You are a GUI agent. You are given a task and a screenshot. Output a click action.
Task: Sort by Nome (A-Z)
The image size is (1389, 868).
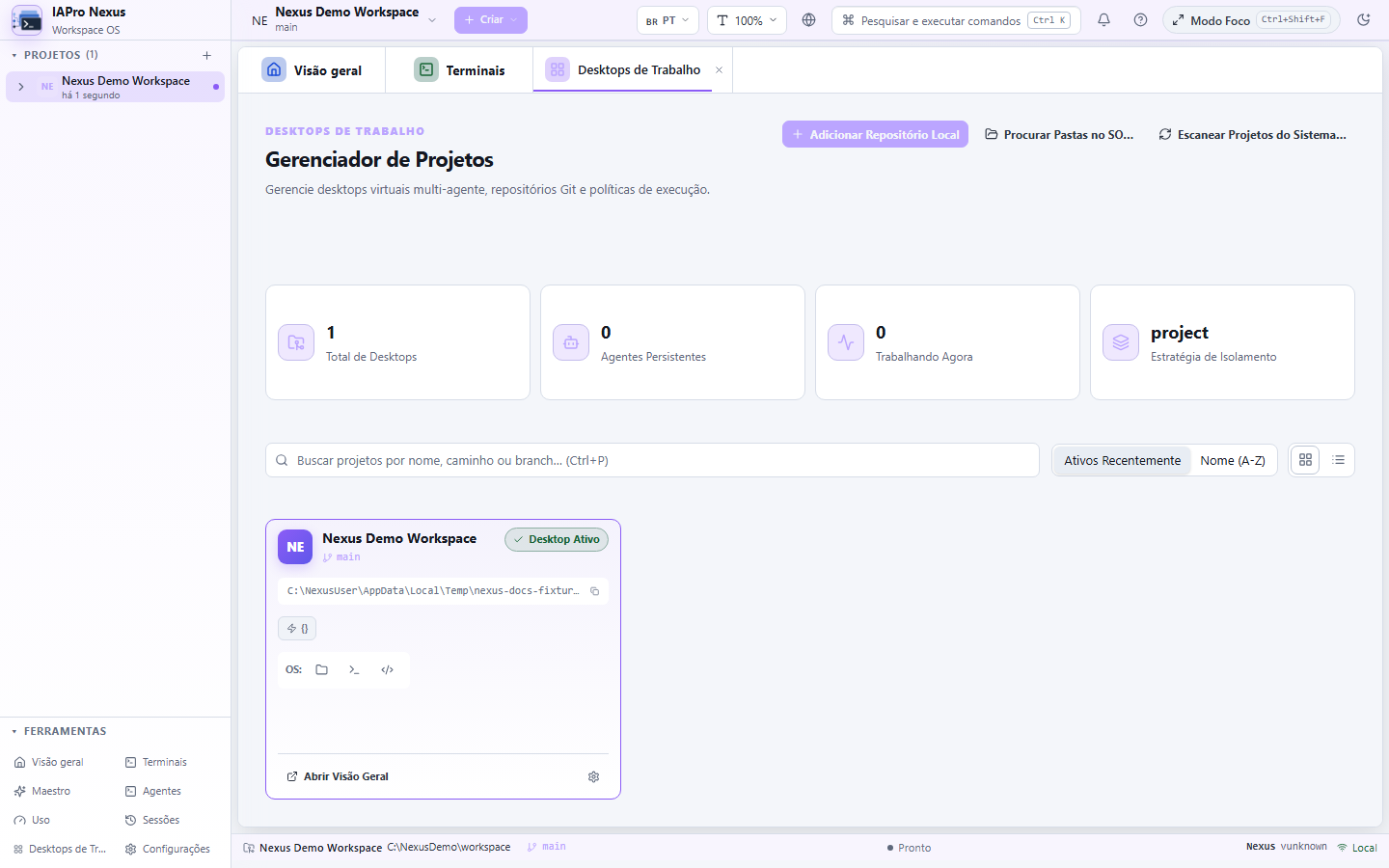(x=1233, y=460)
